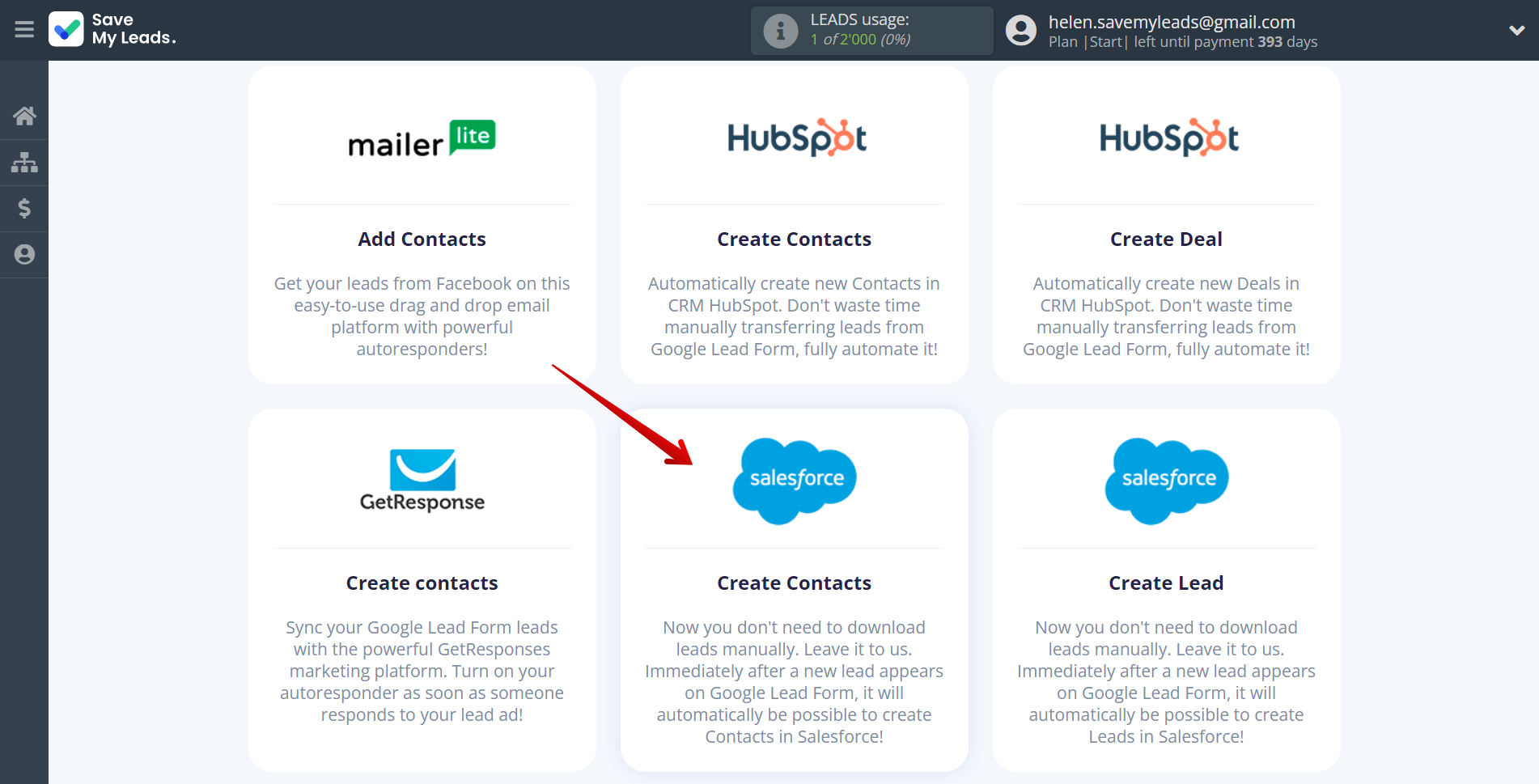Click the Create Lead title
The height and width of the screenshot is (784, 1539).
[x=1166, y=583]
